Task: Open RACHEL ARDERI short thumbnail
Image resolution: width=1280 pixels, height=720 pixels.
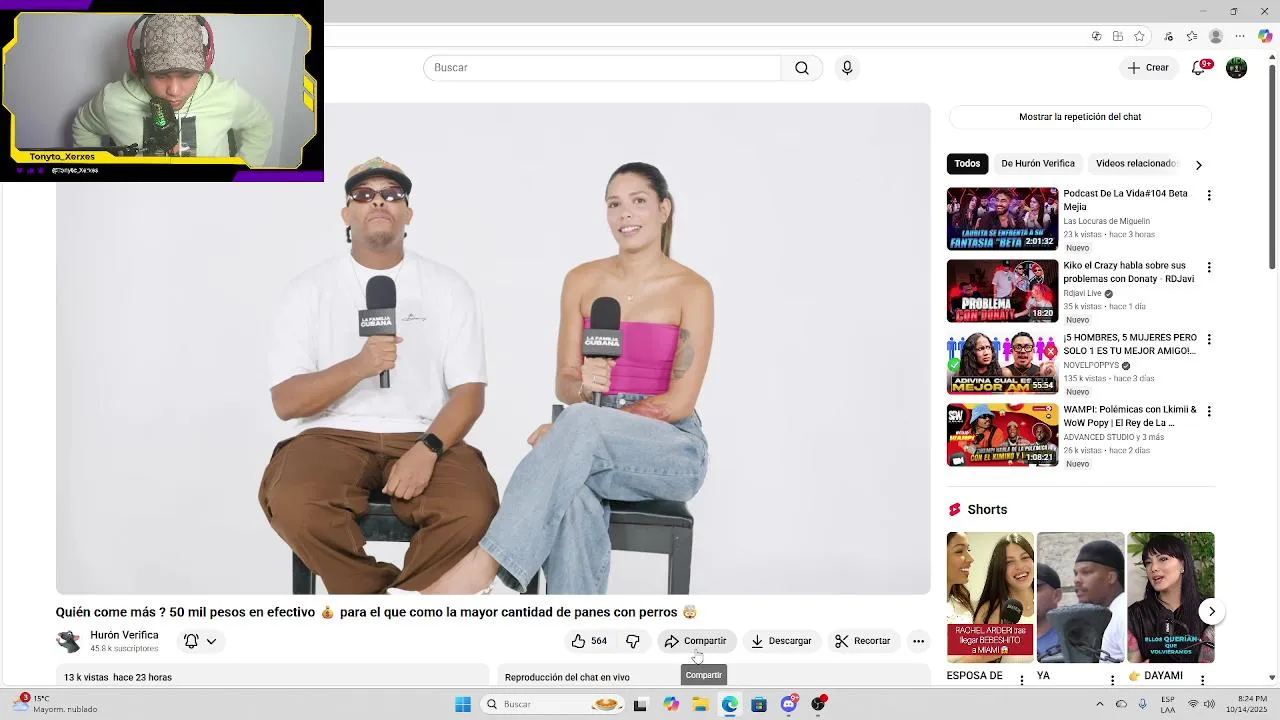Action: [x=990, y=597]
